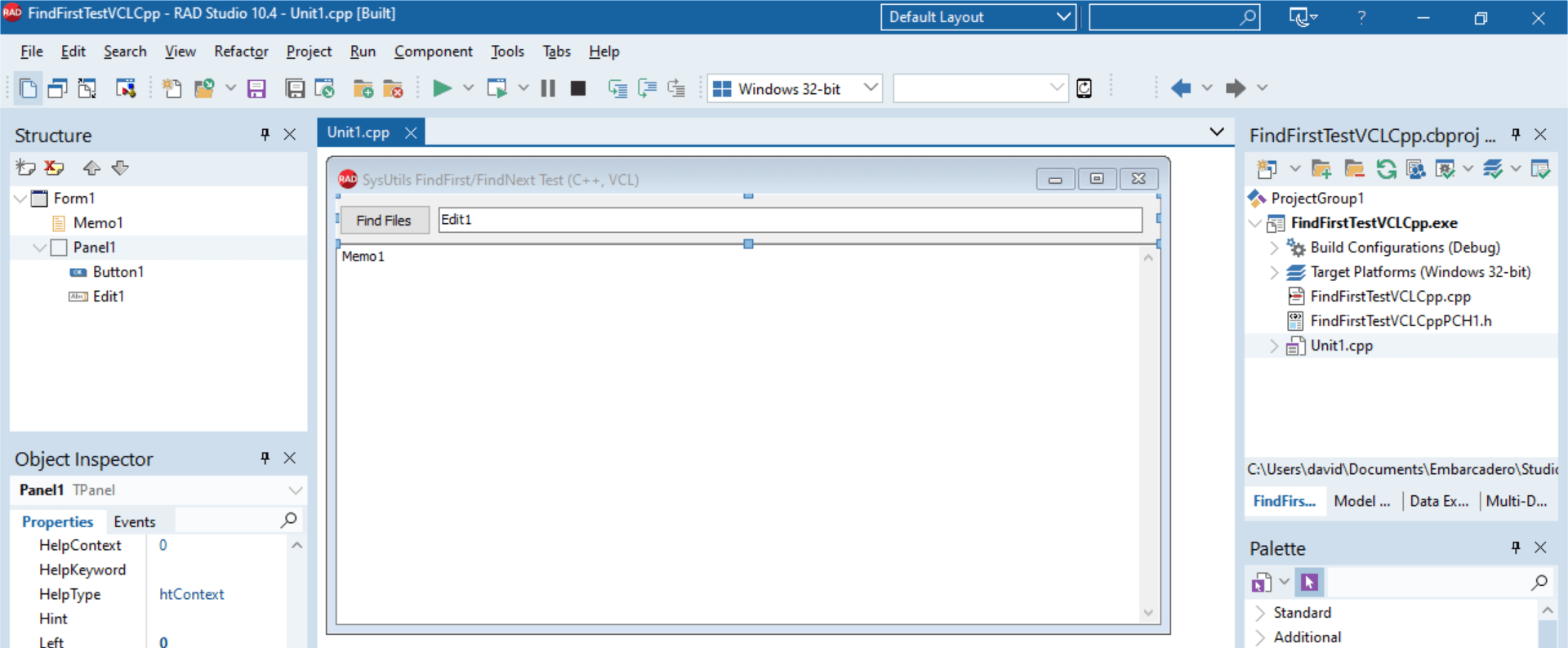Click the Find Files button on form
The width and height of the screenshot is (1568, 648).
tap(384, 221)
